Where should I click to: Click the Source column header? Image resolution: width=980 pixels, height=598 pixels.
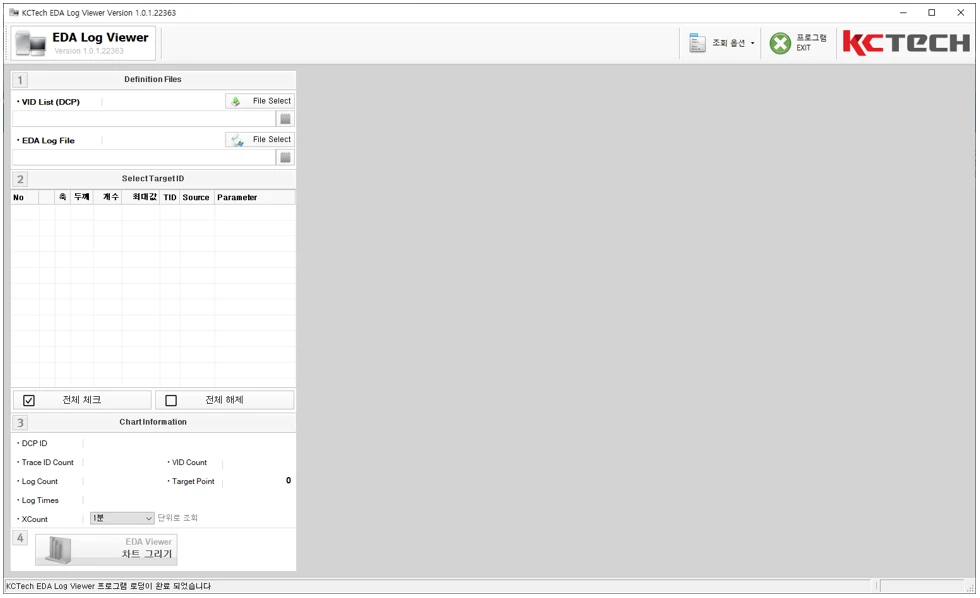click(196, 197)
